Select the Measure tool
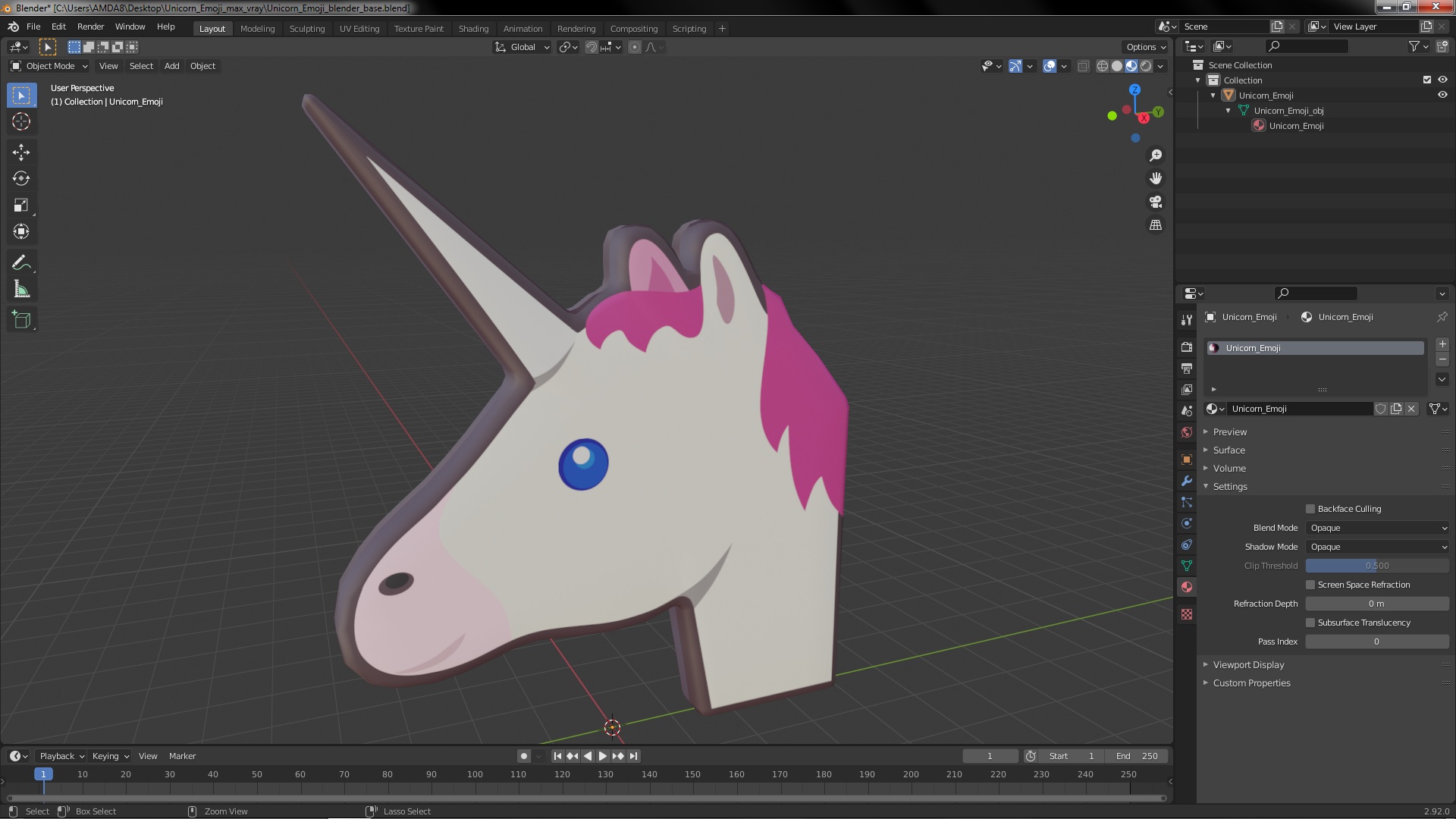The width and height of the screenshot is (1456, 819). tap(21, 289)
